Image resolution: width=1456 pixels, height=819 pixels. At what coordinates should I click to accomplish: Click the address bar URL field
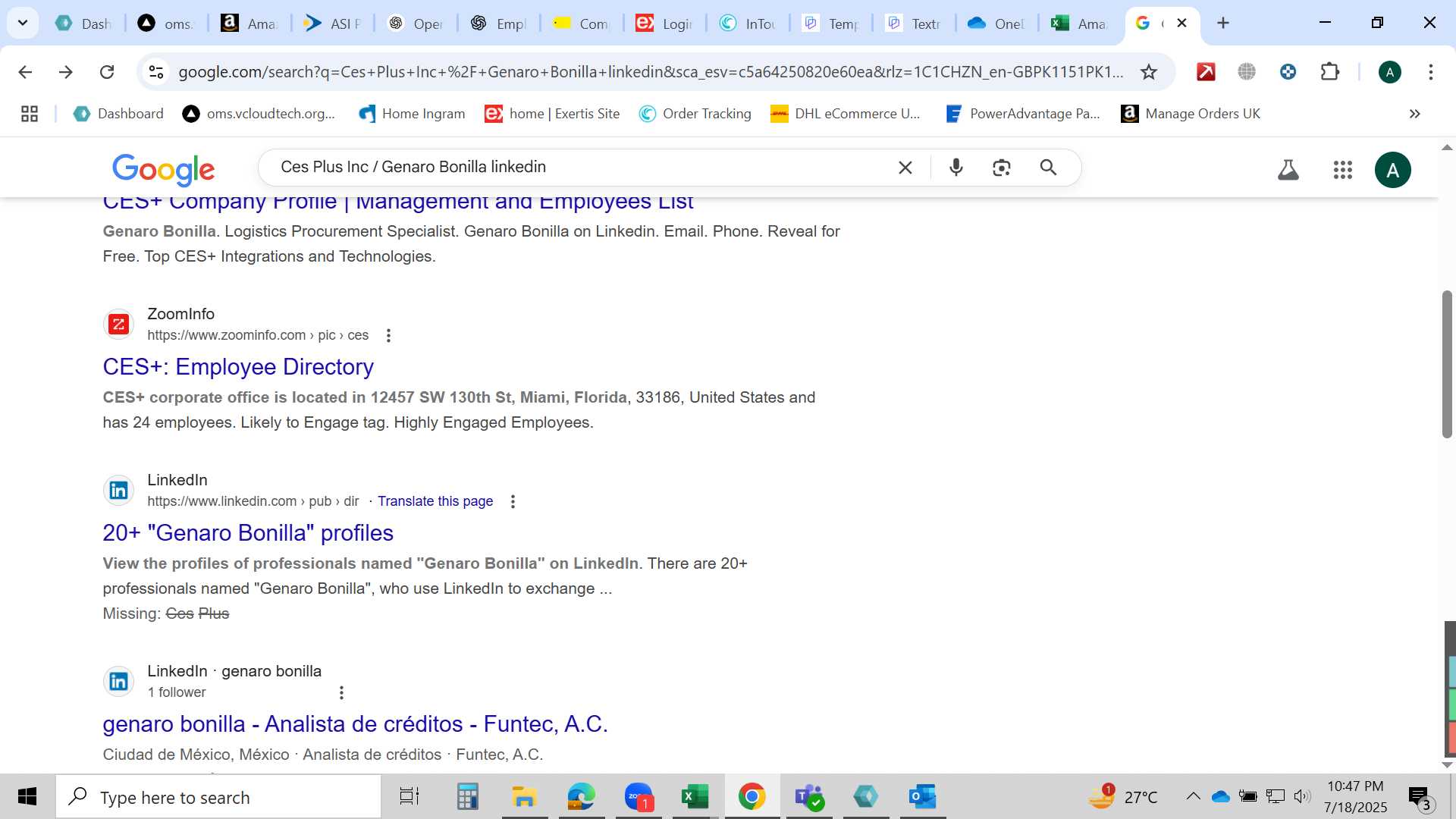pos(651,72)
